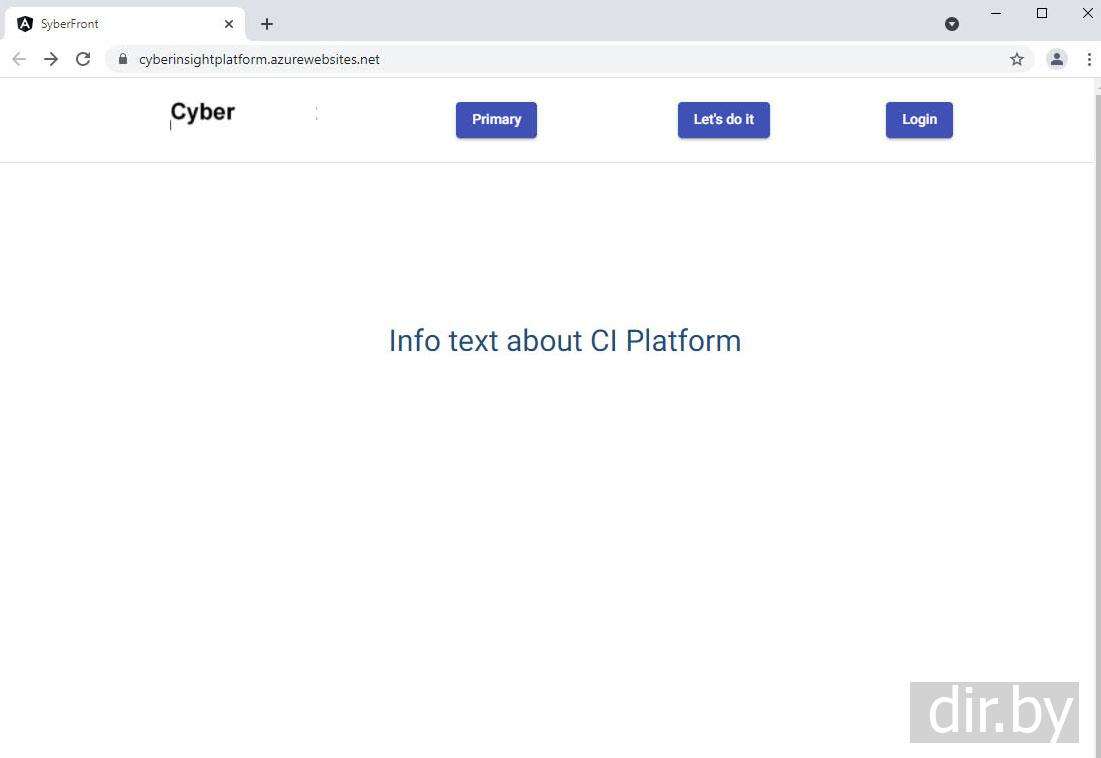1101x758 pixels.
Task: Click the Angular favicon on the tab
Action: (25, 24)
